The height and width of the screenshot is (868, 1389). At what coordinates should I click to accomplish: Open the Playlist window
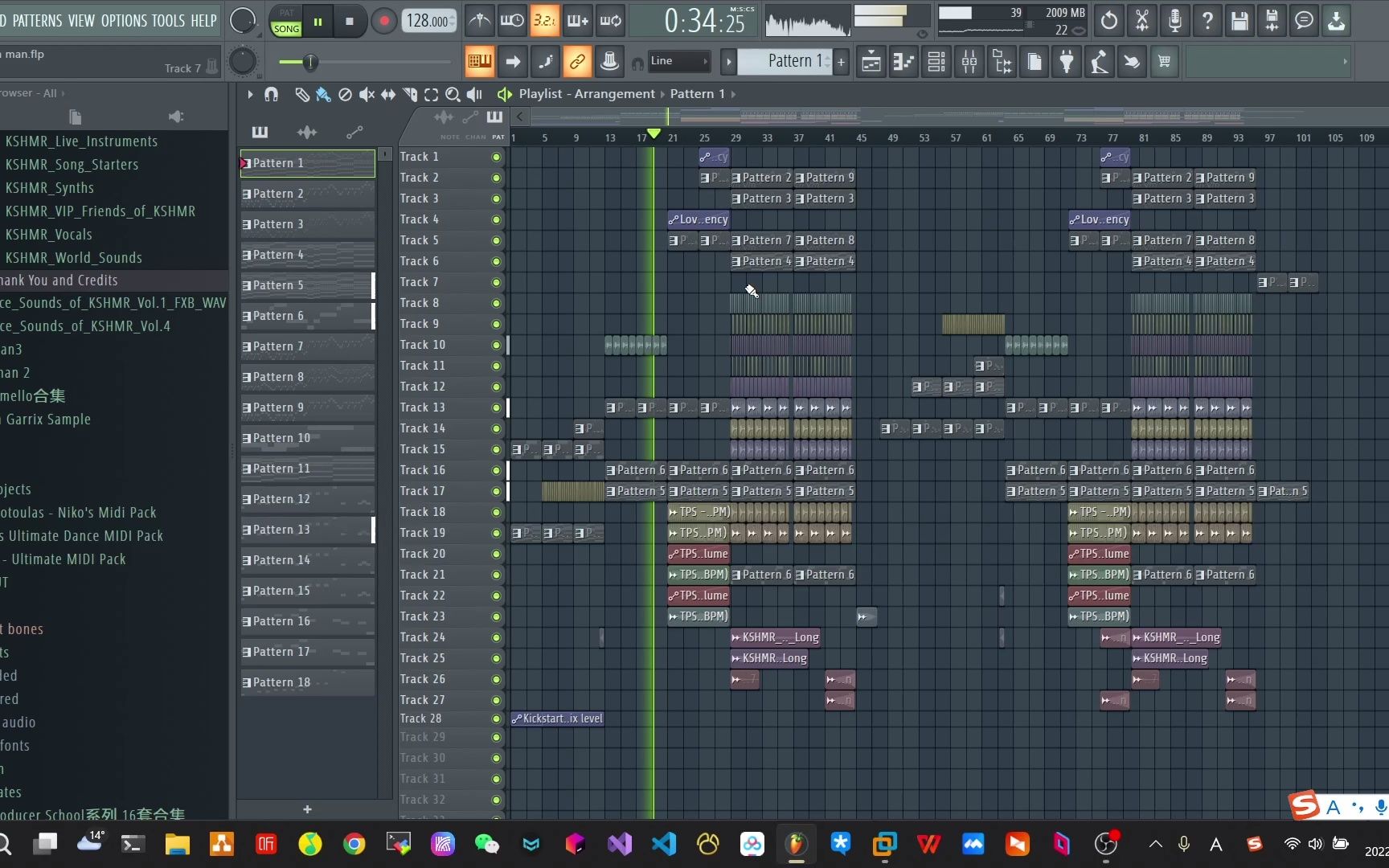pos(871,61)
